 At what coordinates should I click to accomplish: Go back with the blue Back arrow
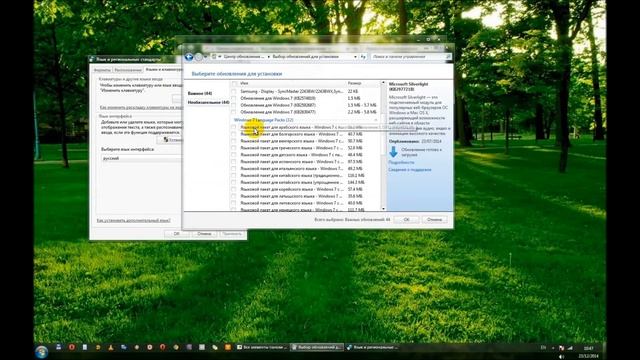(189, 57)
